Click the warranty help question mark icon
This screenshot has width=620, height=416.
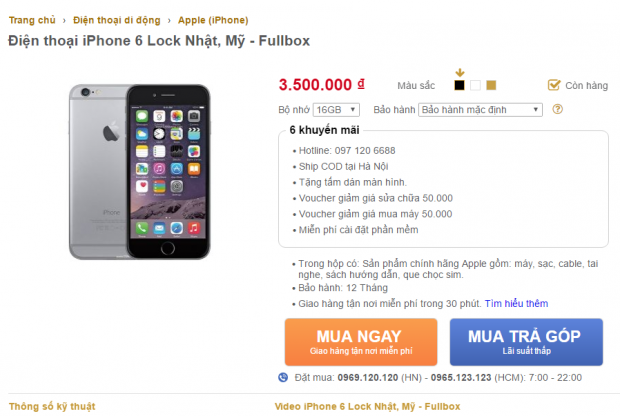tap(558, 109)
